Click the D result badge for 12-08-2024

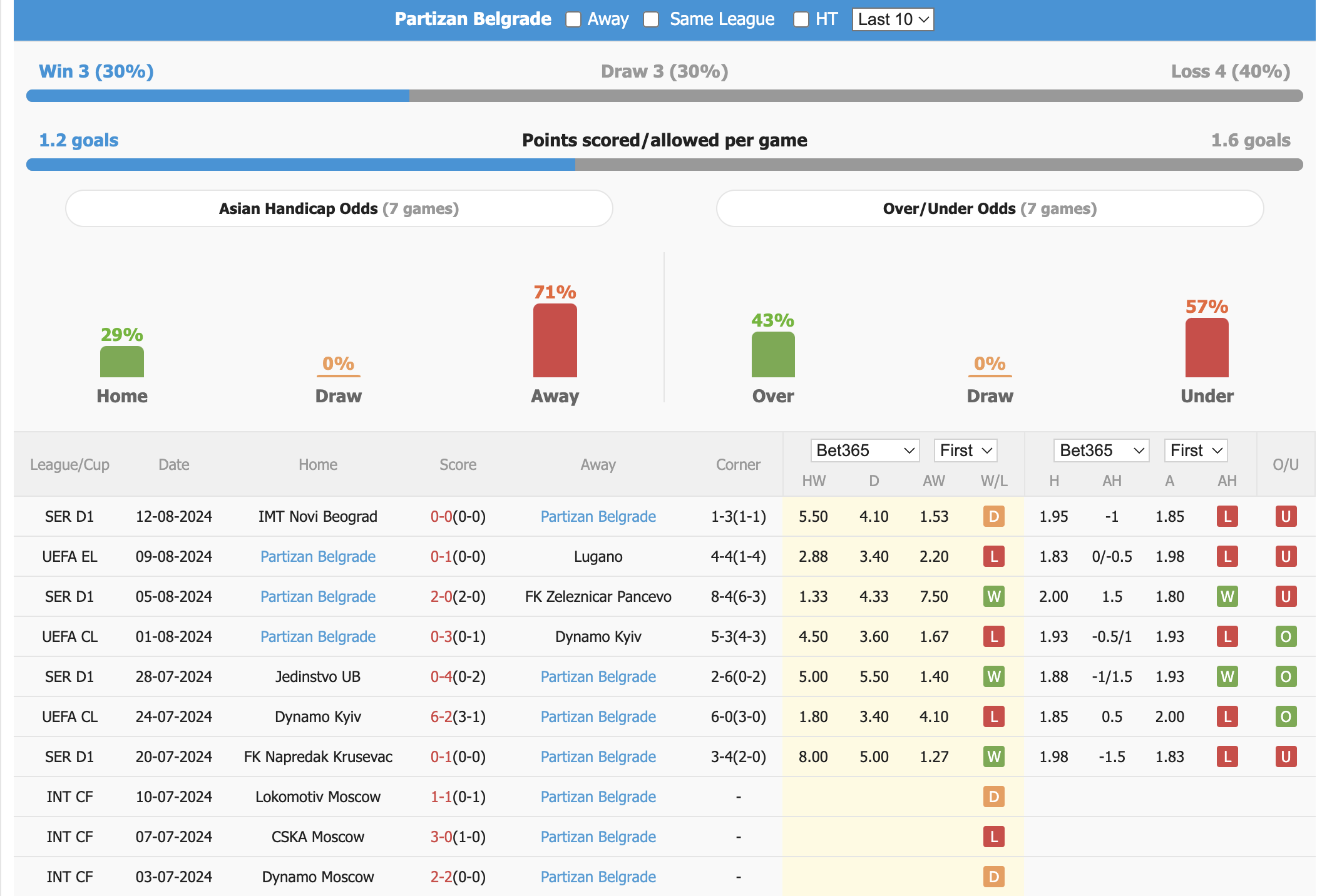click(x=994, y=516)
